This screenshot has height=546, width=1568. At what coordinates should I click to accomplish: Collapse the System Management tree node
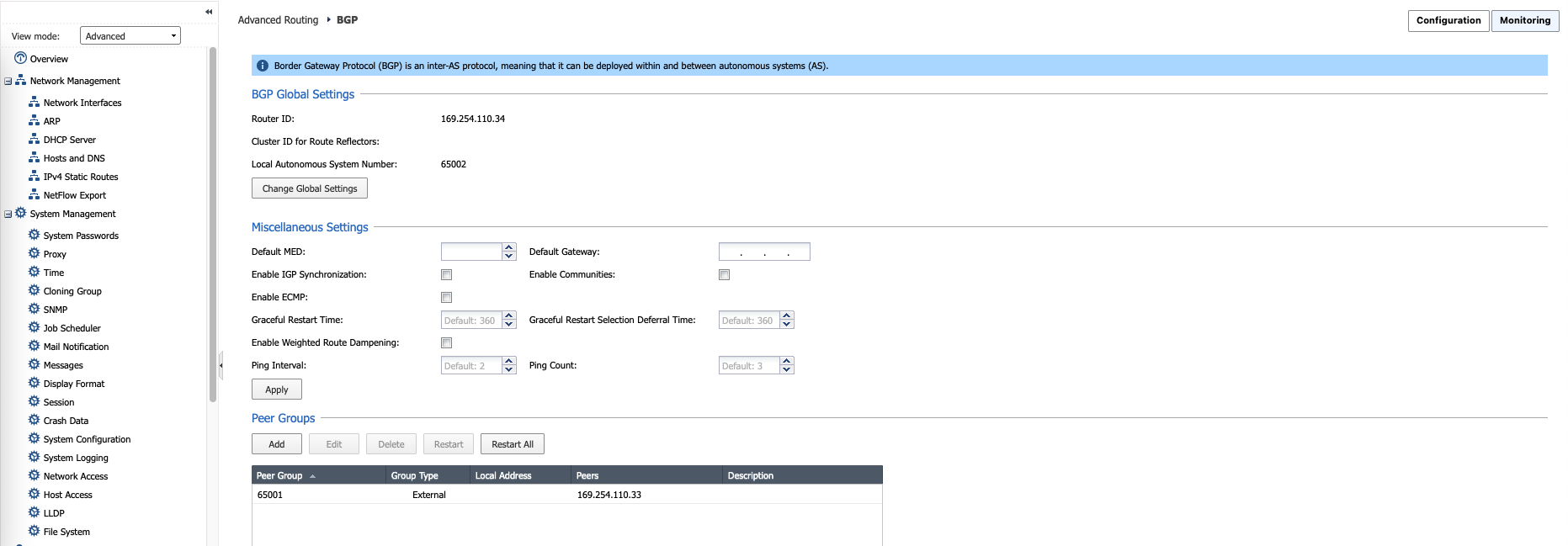[x=8, y=215]
